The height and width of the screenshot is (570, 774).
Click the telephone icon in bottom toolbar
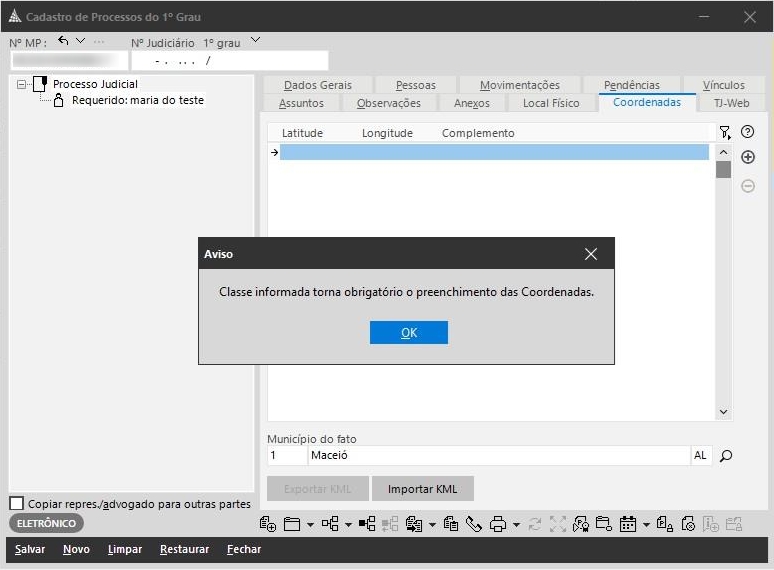tap(473, 524)
